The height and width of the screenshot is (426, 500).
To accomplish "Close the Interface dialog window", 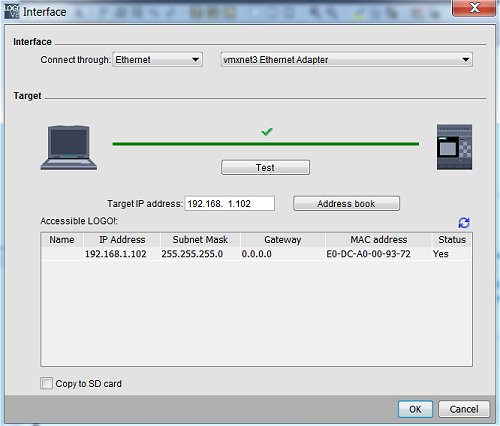I will (x=474, y=7).
